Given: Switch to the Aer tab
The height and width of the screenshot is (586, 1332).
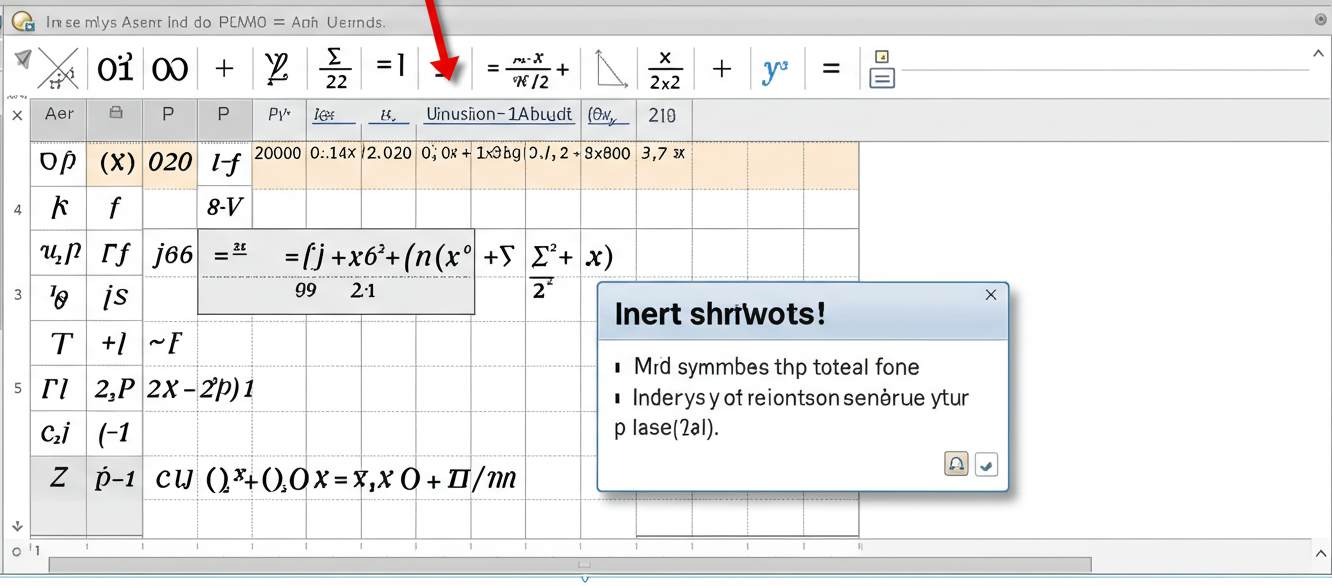Looking at the screenshot, I should coord(59,114).
